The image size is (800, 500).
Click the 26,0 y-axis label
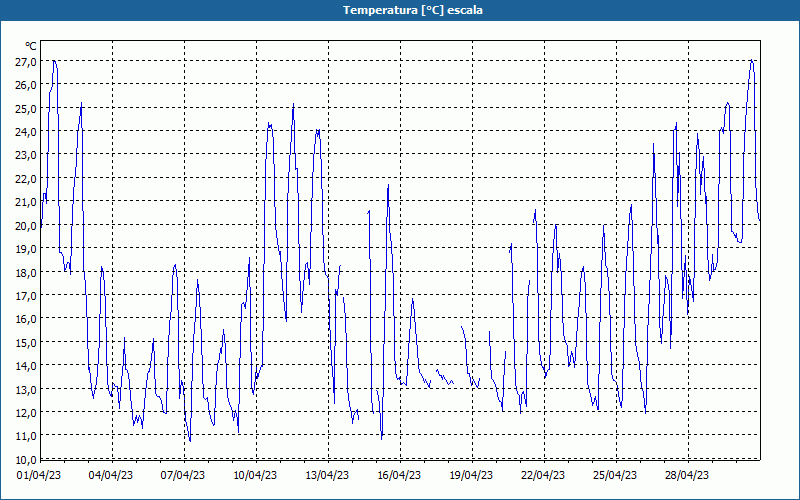point(27,85)
